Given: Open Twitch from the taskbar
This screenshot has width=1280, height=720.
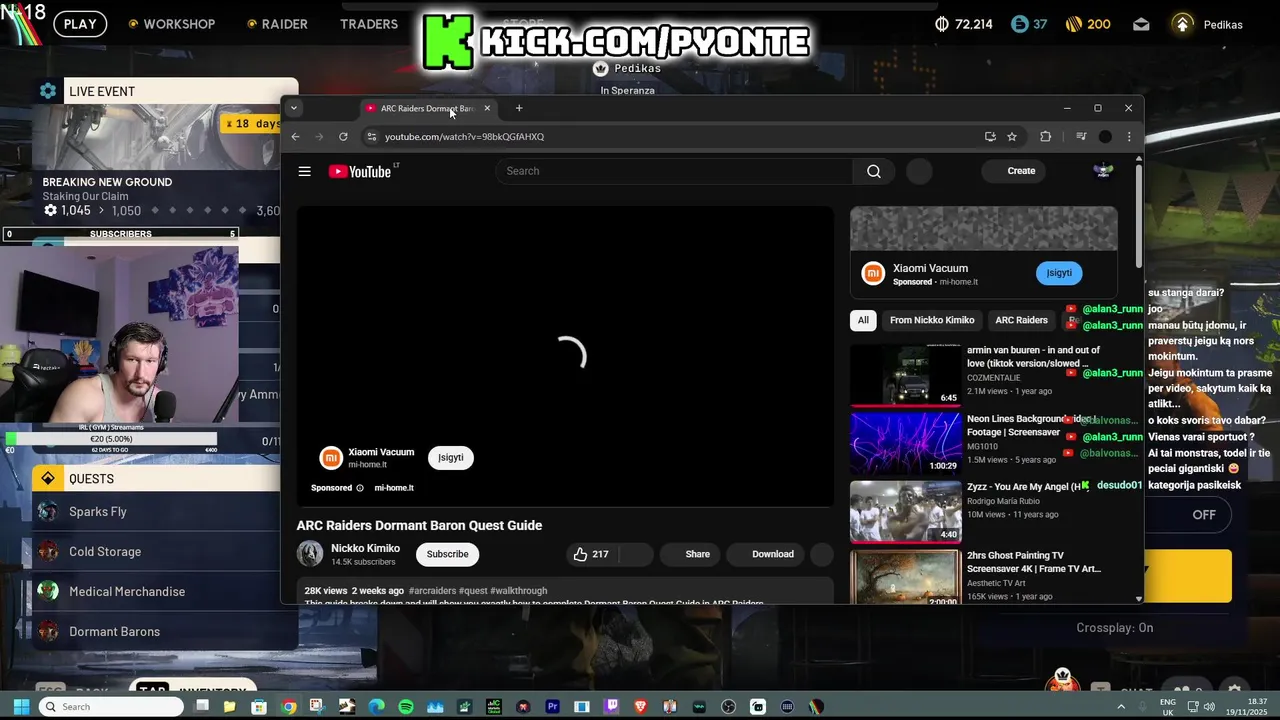Looking at the screenshot, I should click(x=611, y=707).
